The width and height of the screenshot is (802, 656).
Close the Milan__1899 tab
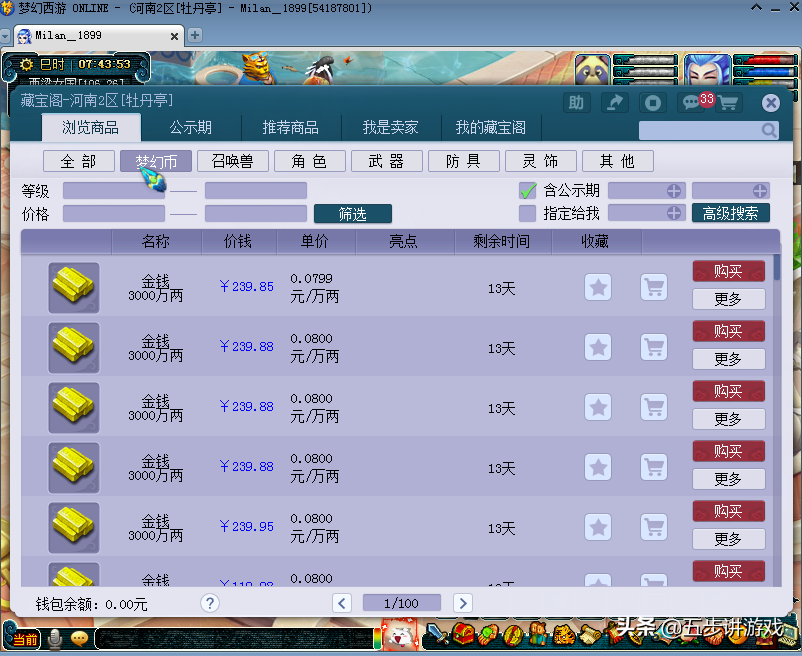(174, 36)
